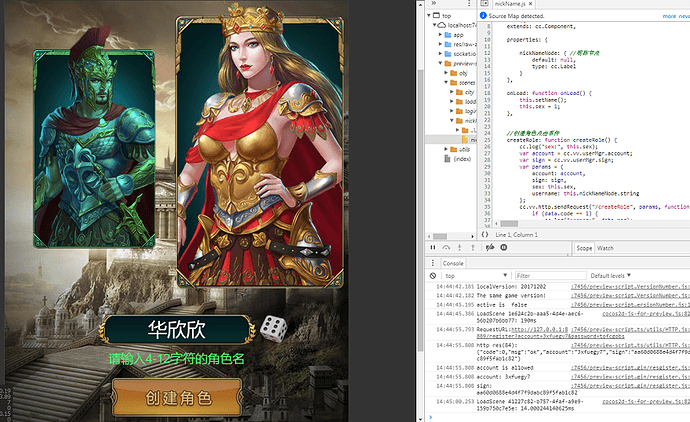Collapse the top frame tree node
690x422 pixels.
[x=429, y=15]
